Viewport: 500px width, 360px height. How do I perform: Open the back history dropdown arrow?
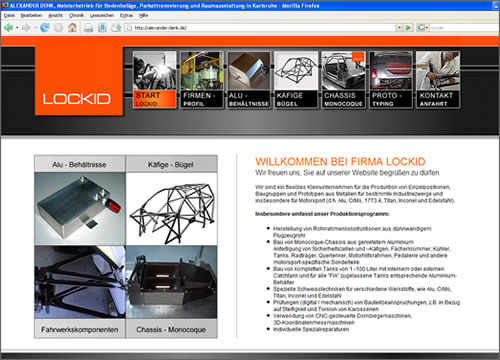pos(17,28)
